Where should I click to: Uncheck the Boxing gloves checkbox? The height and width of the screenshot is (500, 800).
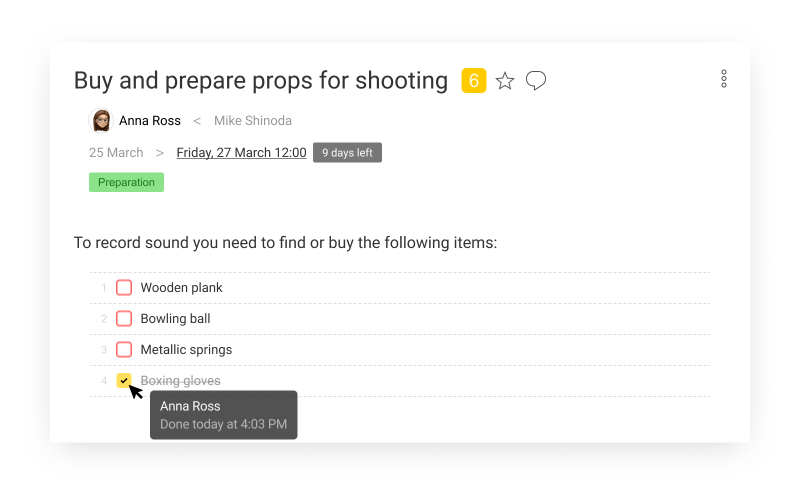click(x=124, y=380)
